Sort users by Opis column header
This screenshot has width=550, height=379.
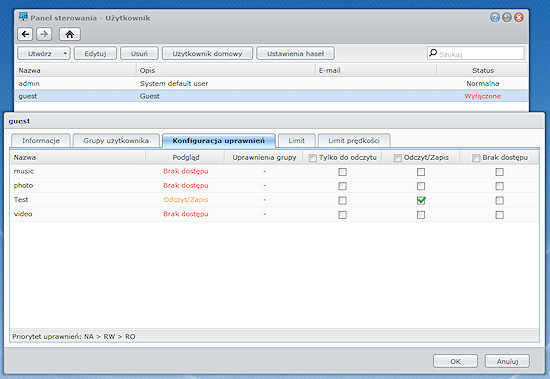(226, 71)
